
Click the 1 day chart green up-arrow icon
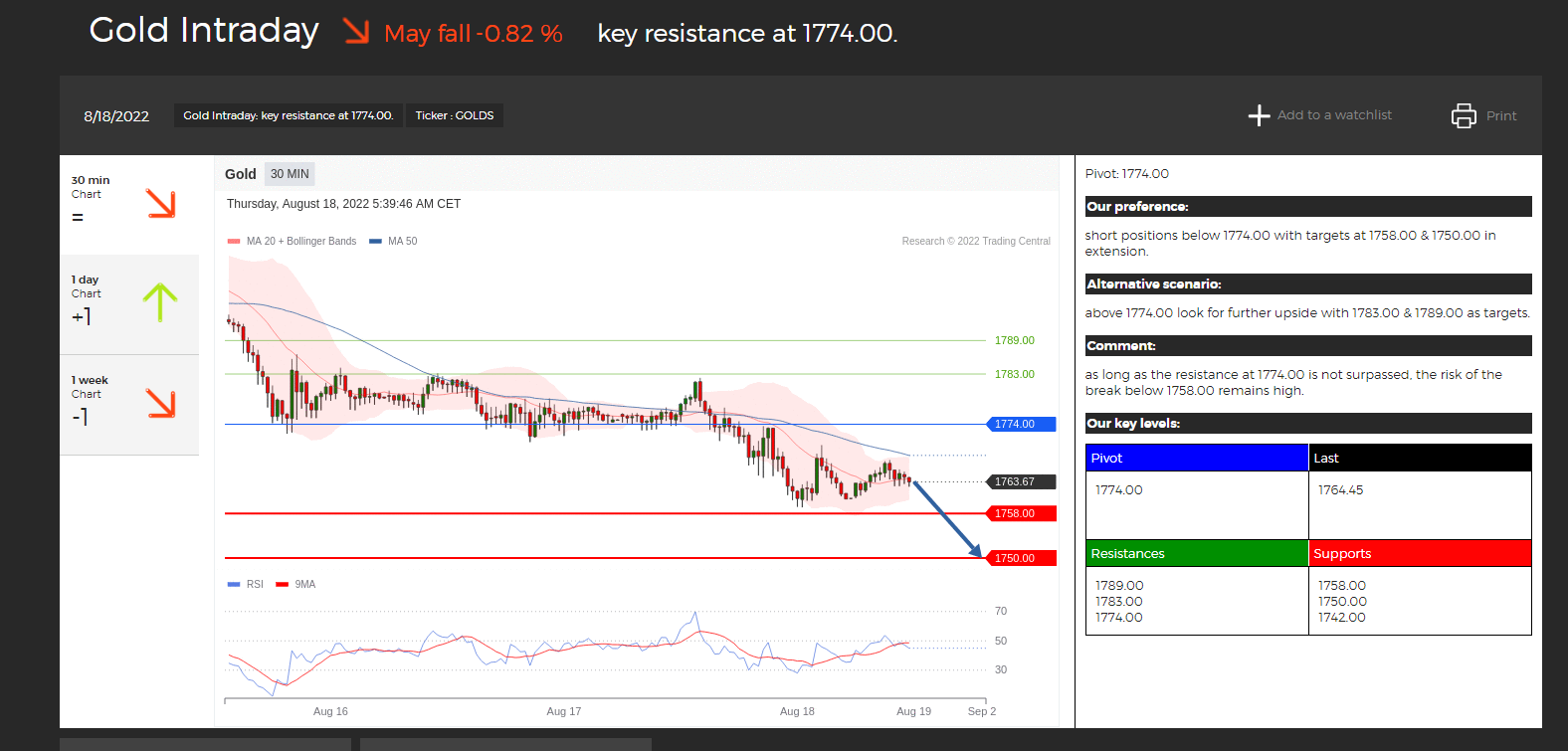[159, 302]
